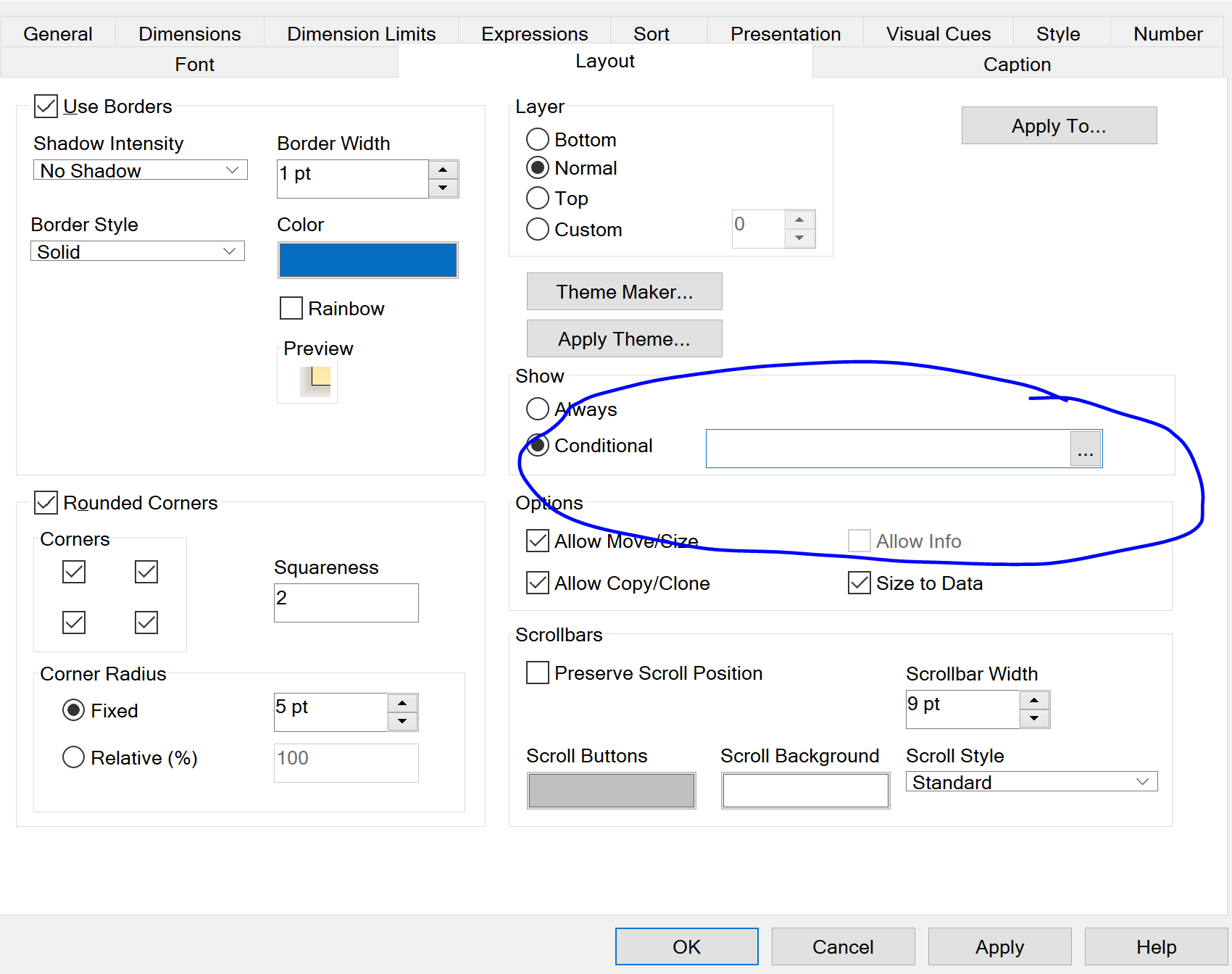Select the Bottom layer radio button
1232x974 pixels.
click(538, 139)
